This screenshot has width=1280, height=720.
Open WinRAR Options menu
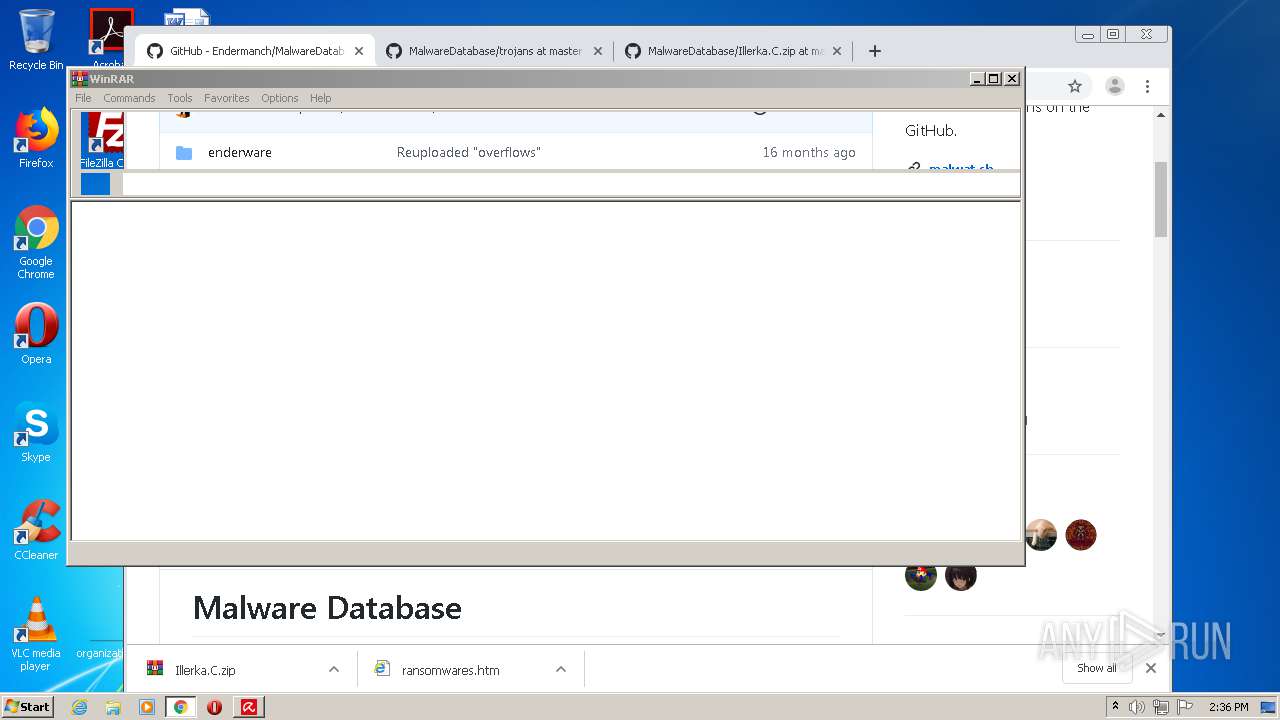coord(280,98)
